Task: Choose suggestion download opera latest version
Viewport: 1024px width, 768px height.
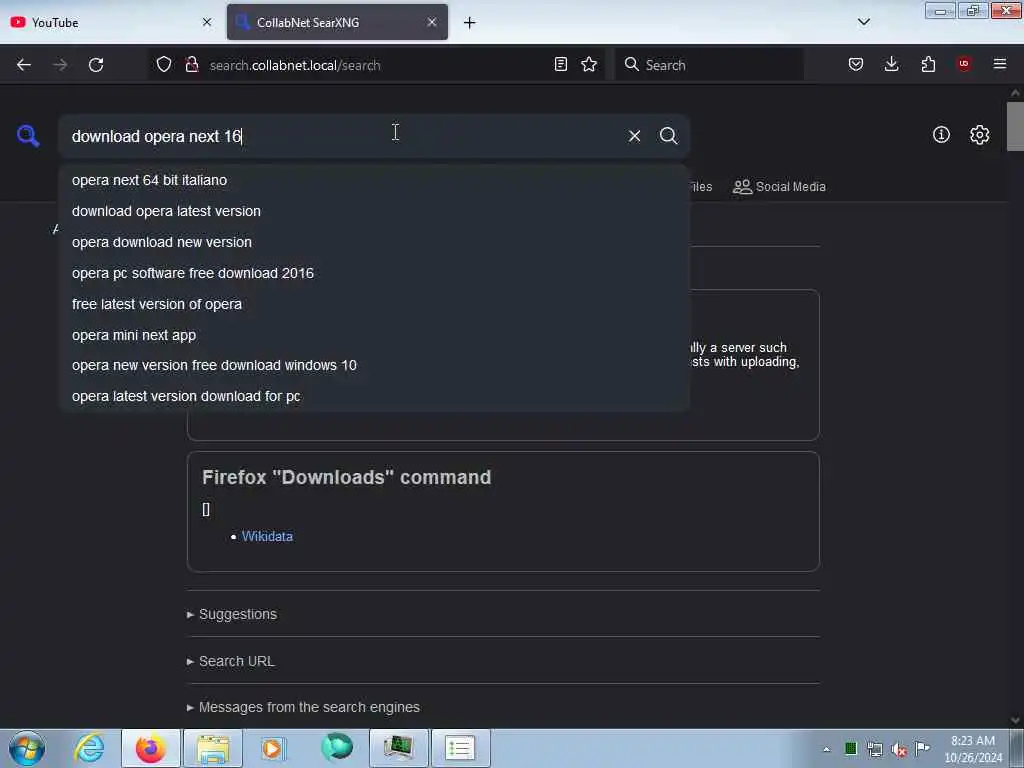Action: click(374, 211)
